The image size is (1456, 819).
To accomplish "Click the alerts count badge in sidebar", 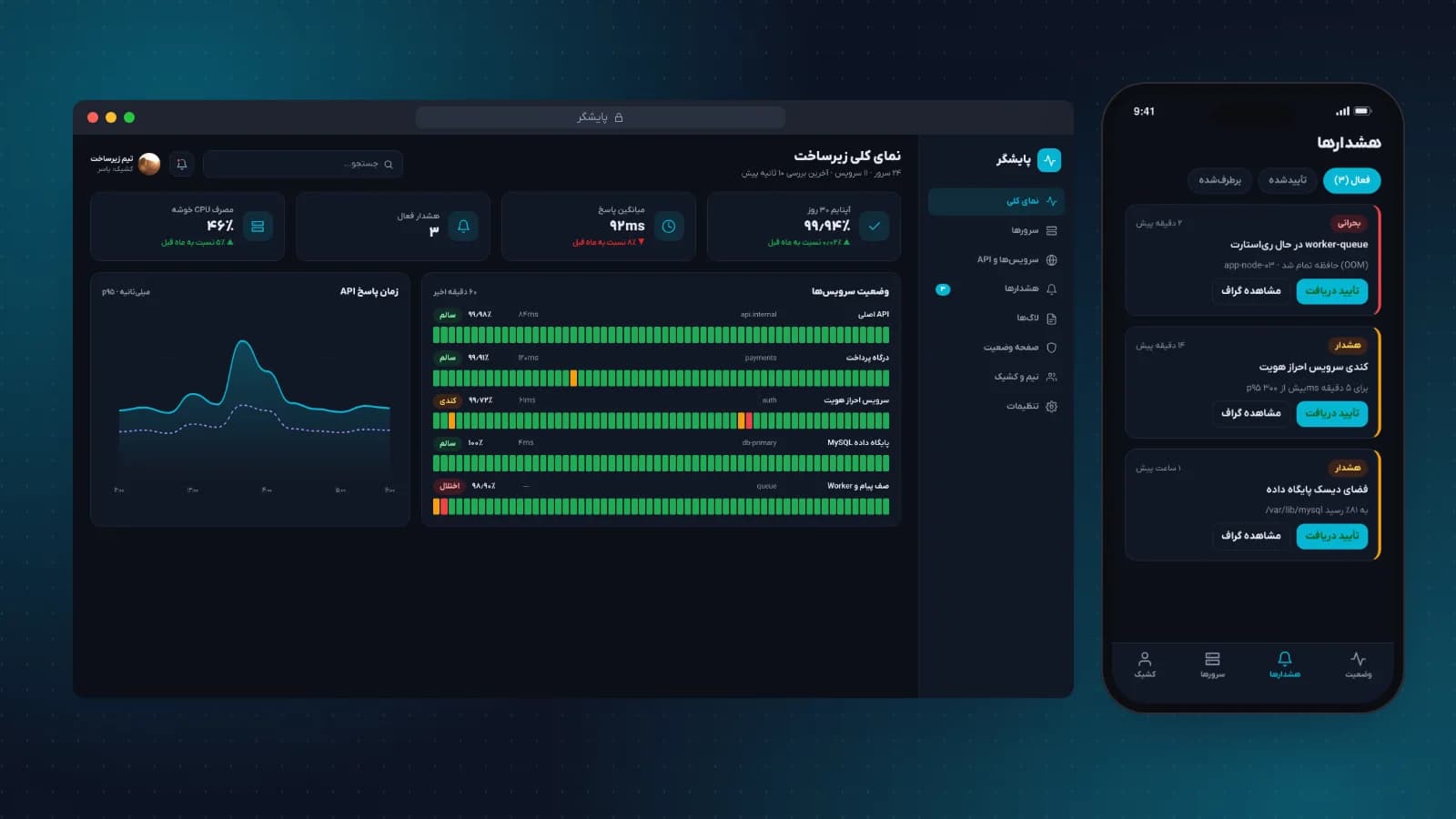I will (x=943, y=289).
